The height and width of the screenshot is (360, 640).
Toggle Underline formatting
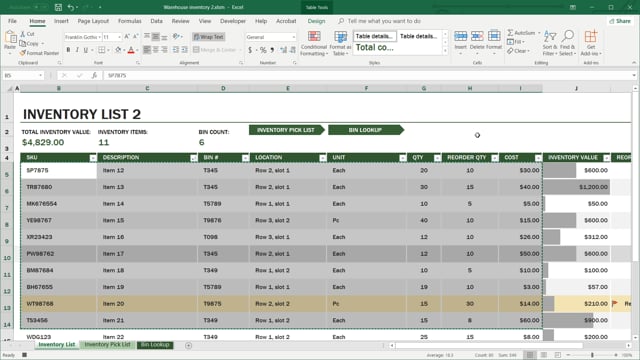point(86,50)
